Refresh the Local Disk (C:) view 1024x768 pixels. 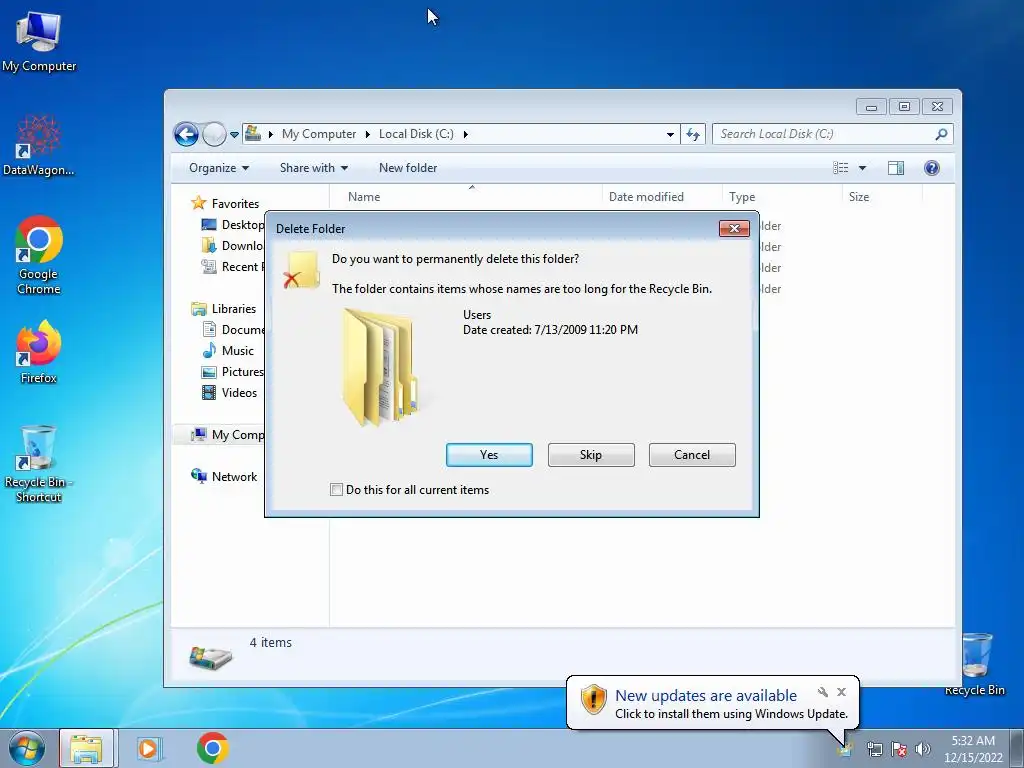[693, 135]
